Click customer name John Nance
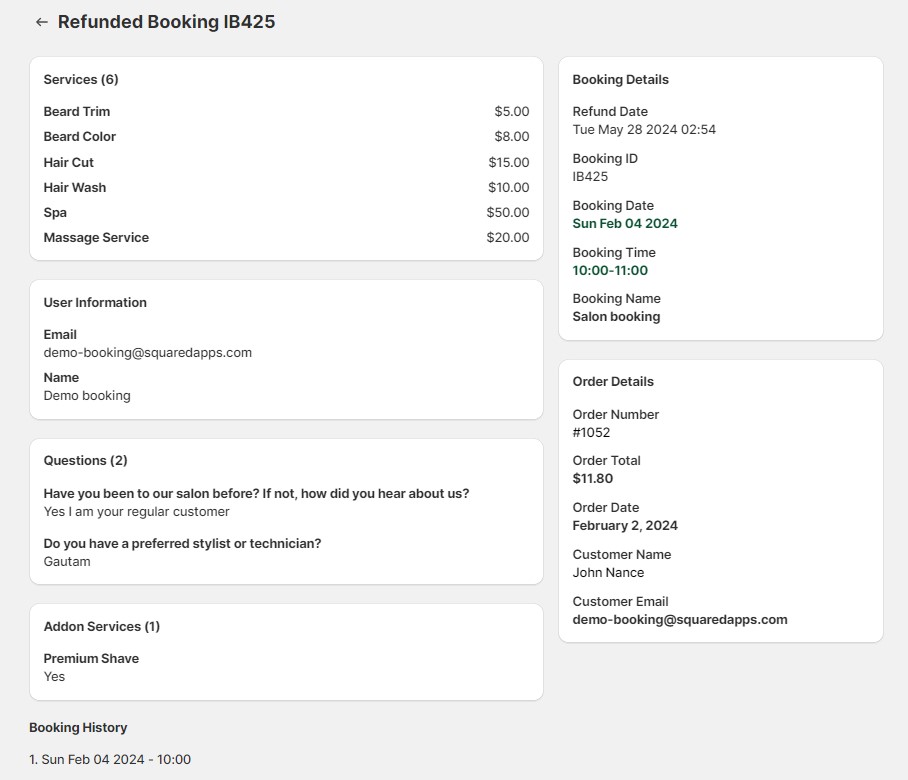Viewport: 908px width, 780px height. point(608,573)
